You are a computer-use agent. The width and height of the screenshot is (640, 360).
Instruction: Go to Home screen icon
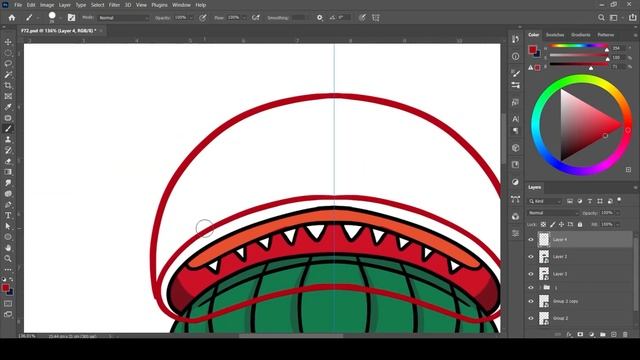(12, 18)
